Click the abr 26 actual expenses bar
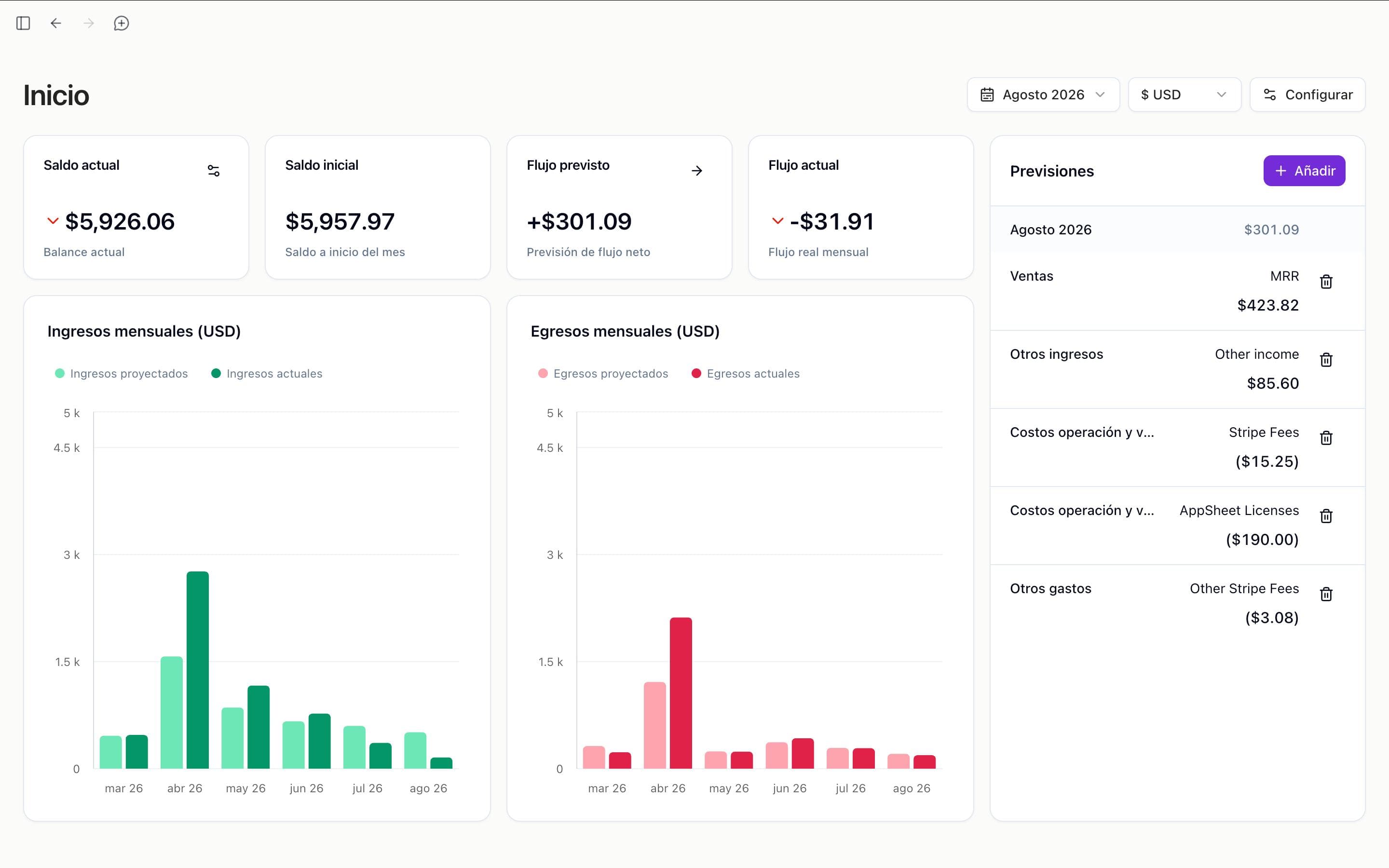1389x868 pixels. 681,693
